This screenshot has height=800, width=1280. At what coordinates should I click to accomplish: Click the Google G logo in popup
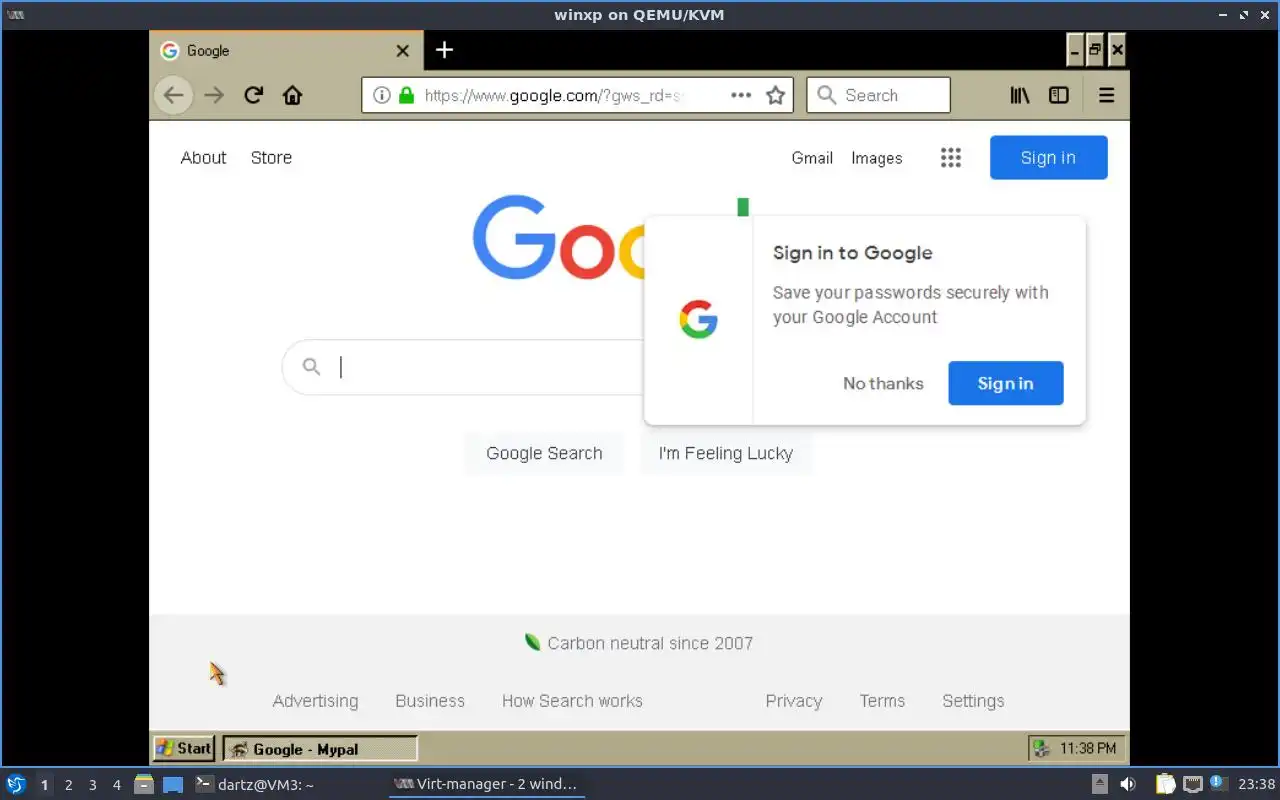coord(698,320)
